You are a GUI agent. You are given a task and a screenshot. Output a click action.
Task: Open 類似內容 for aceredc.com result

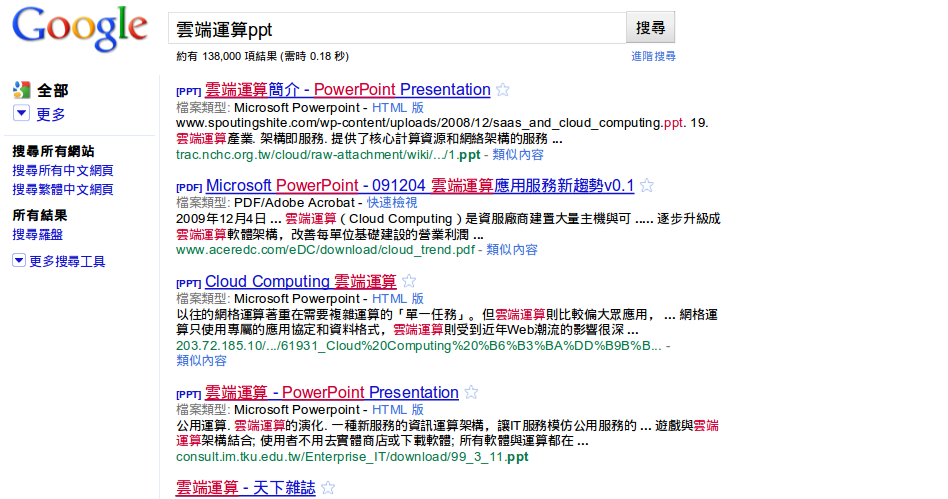(x=511, y=250)
